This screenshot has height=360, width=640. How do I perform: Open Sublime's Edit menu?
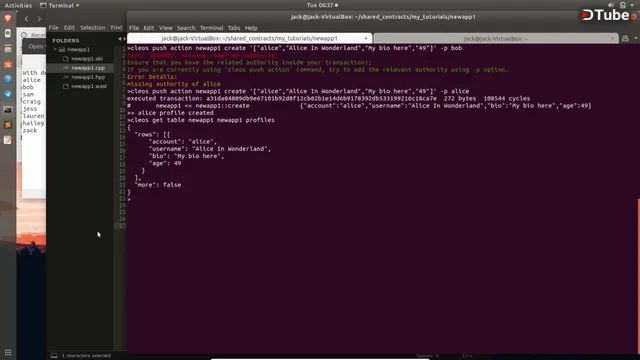point(69,28)
